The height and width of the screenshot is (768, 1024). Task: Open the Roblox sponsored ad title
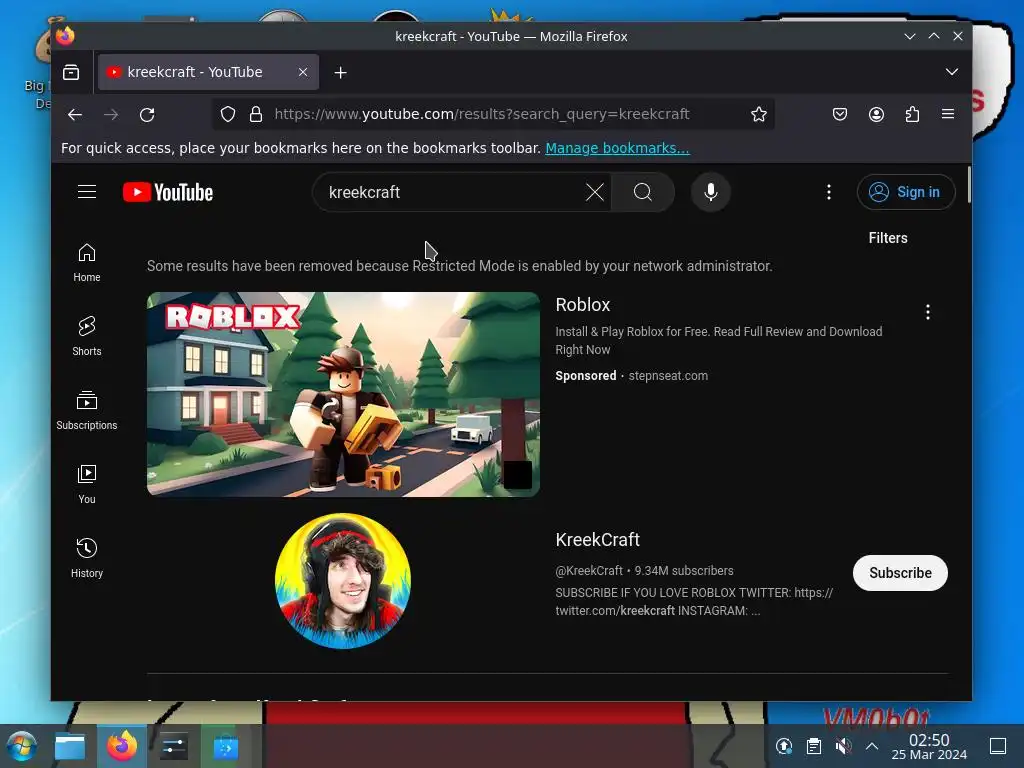point(583,304)
